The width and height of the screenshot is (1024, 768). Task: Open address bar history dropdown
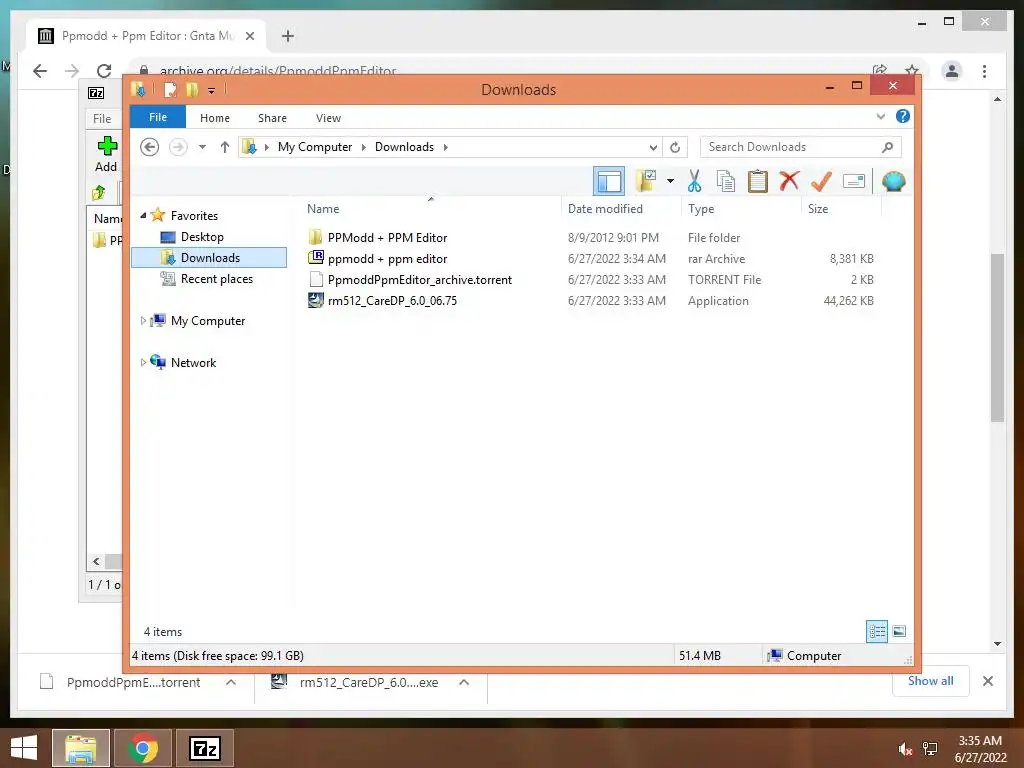(652, 148)
